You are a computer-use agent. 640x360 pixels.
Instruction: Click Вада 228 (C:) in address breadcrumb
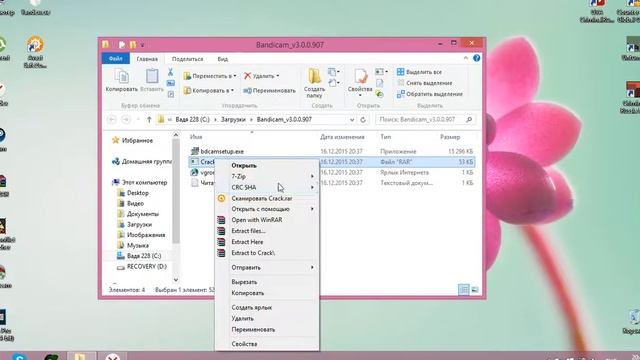[192, 120]
